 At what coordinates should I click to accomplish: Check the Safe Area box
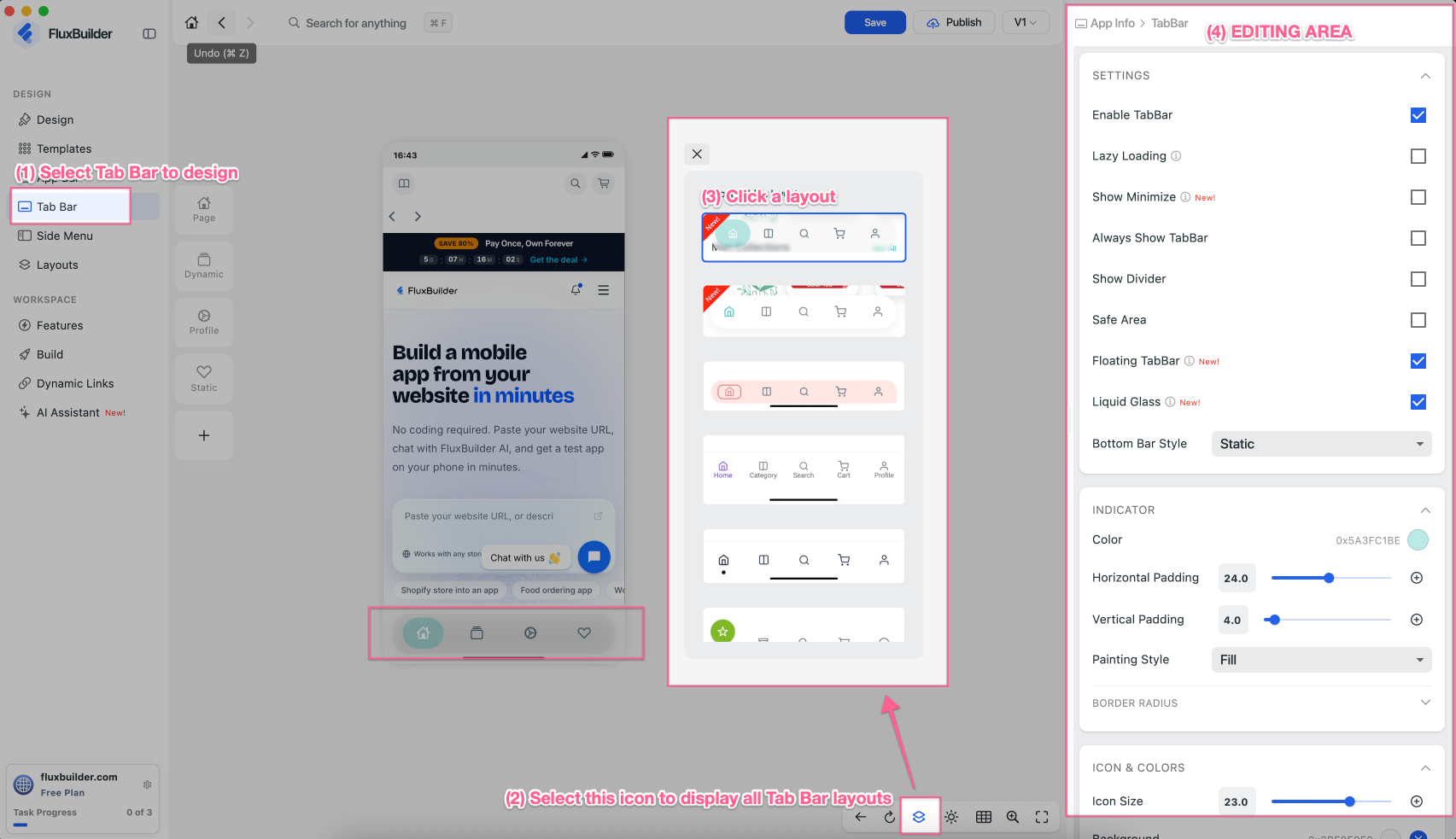pyautogui.click(x=1418, y=320)
